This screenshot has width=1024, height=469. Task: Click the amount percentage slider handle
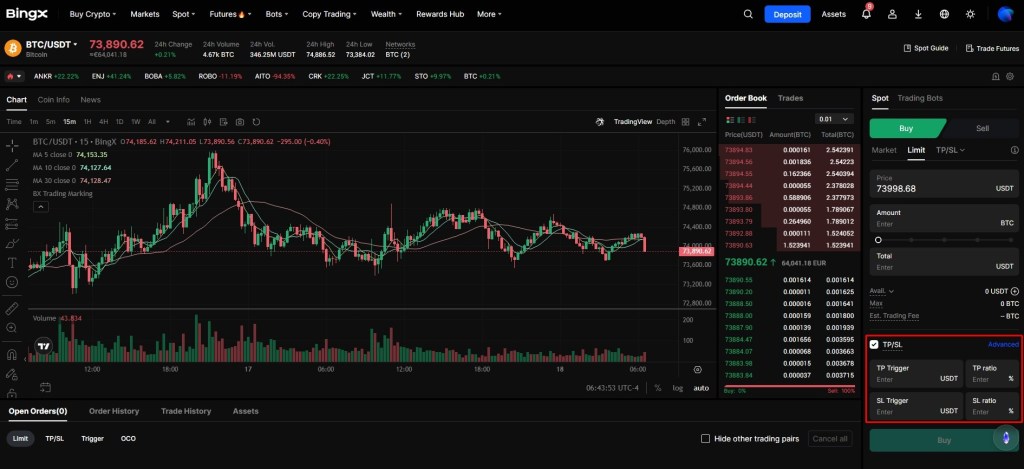878,240
